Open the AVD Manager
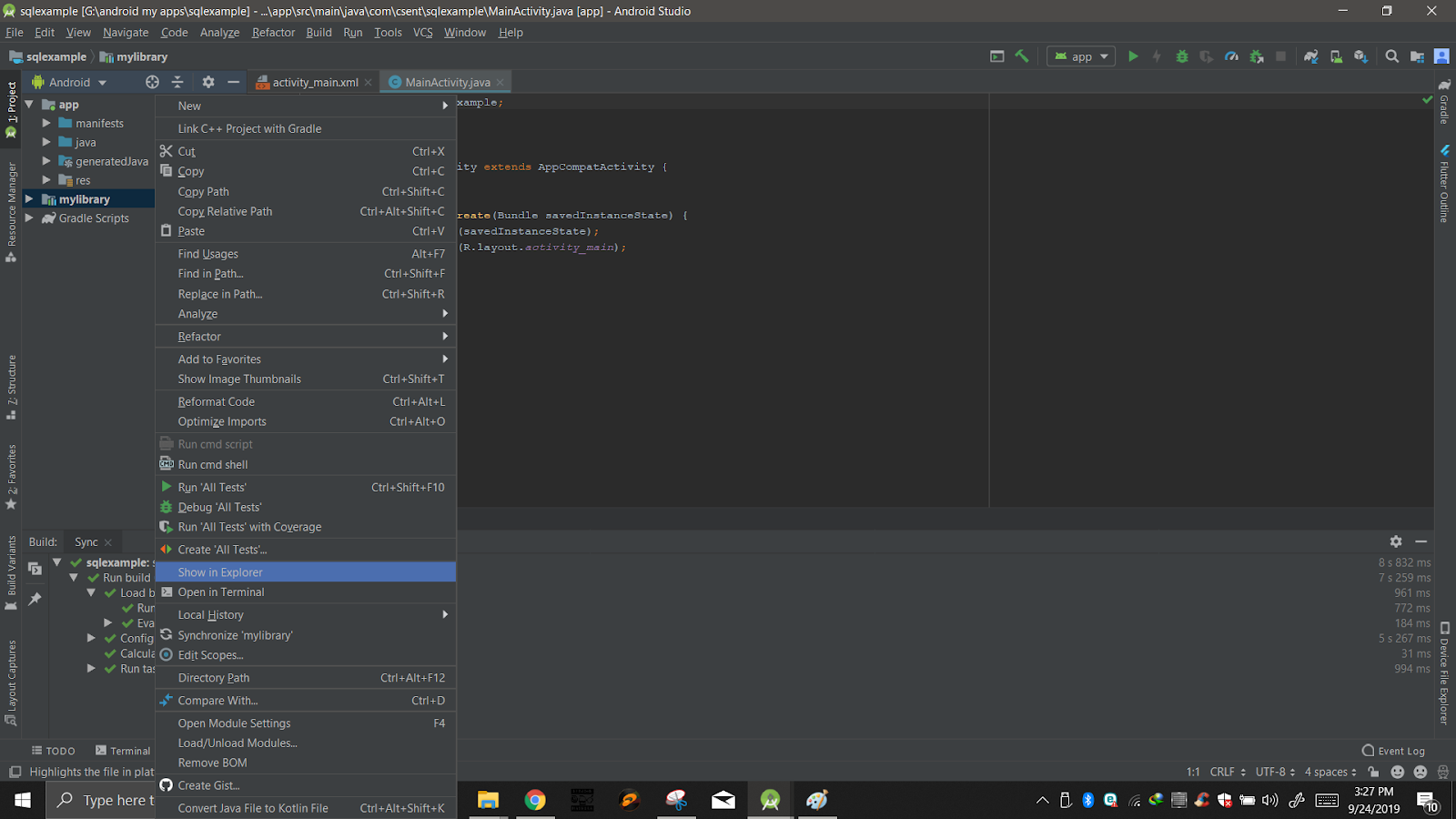This screenshot has height=819, width=1456. click(x=1336, y=56)
